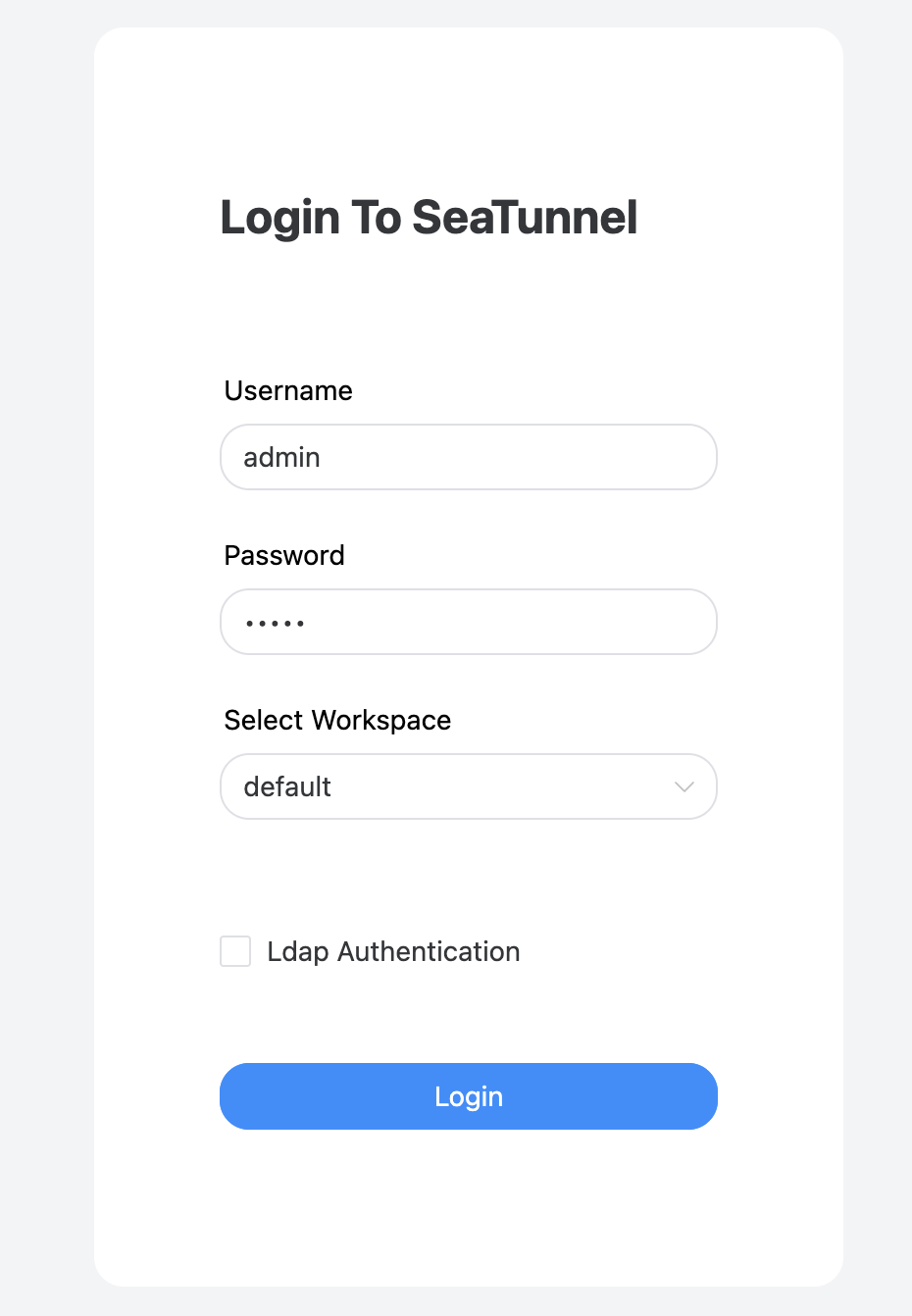The width and height of the screenshot is (912, 1316).
Task: Click the Password label
Action: click(x=283, y=555)
